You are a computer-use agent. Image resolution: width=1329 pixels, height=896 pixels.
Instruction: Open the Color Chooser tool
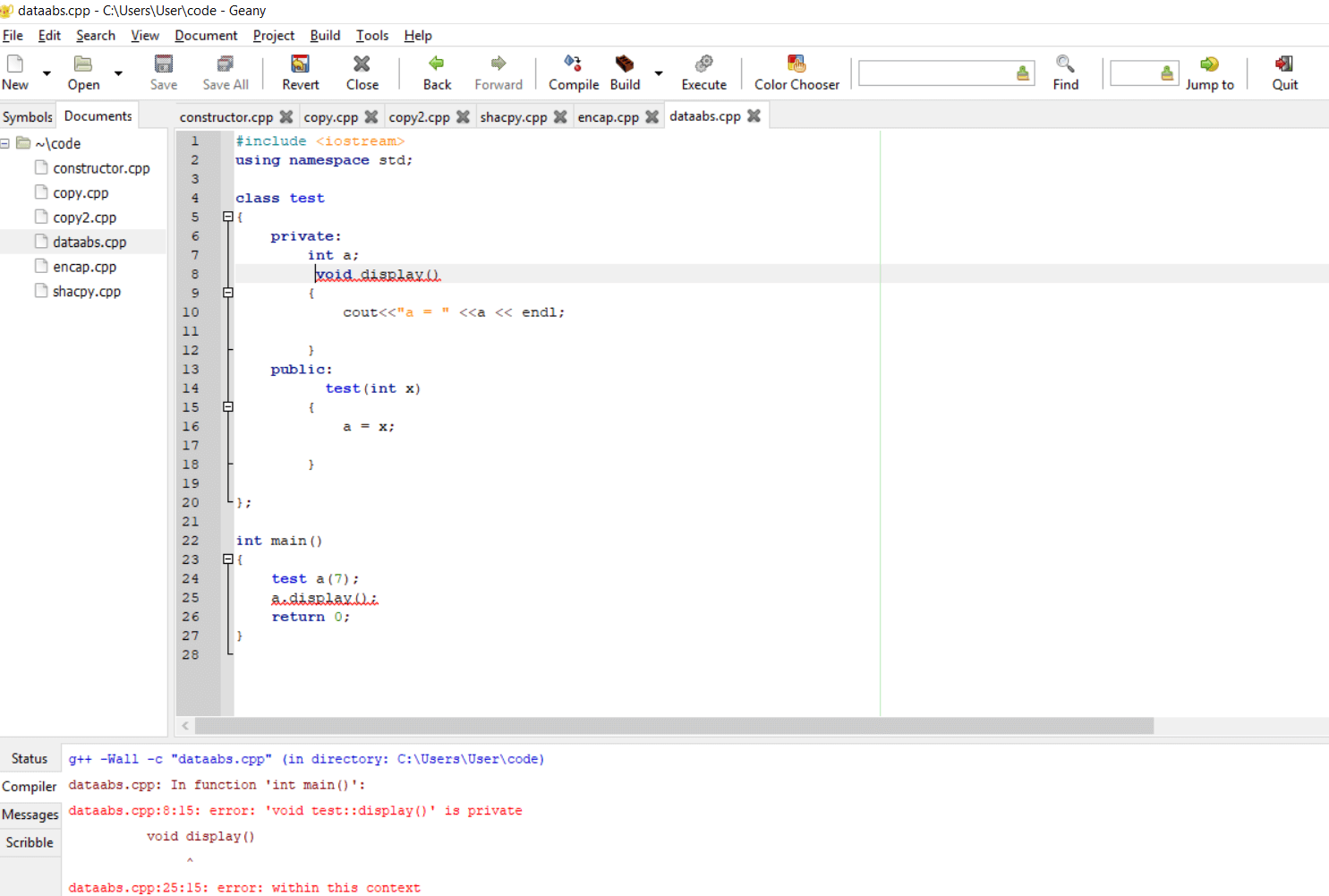pyautogui.click(x=797, y=64)
